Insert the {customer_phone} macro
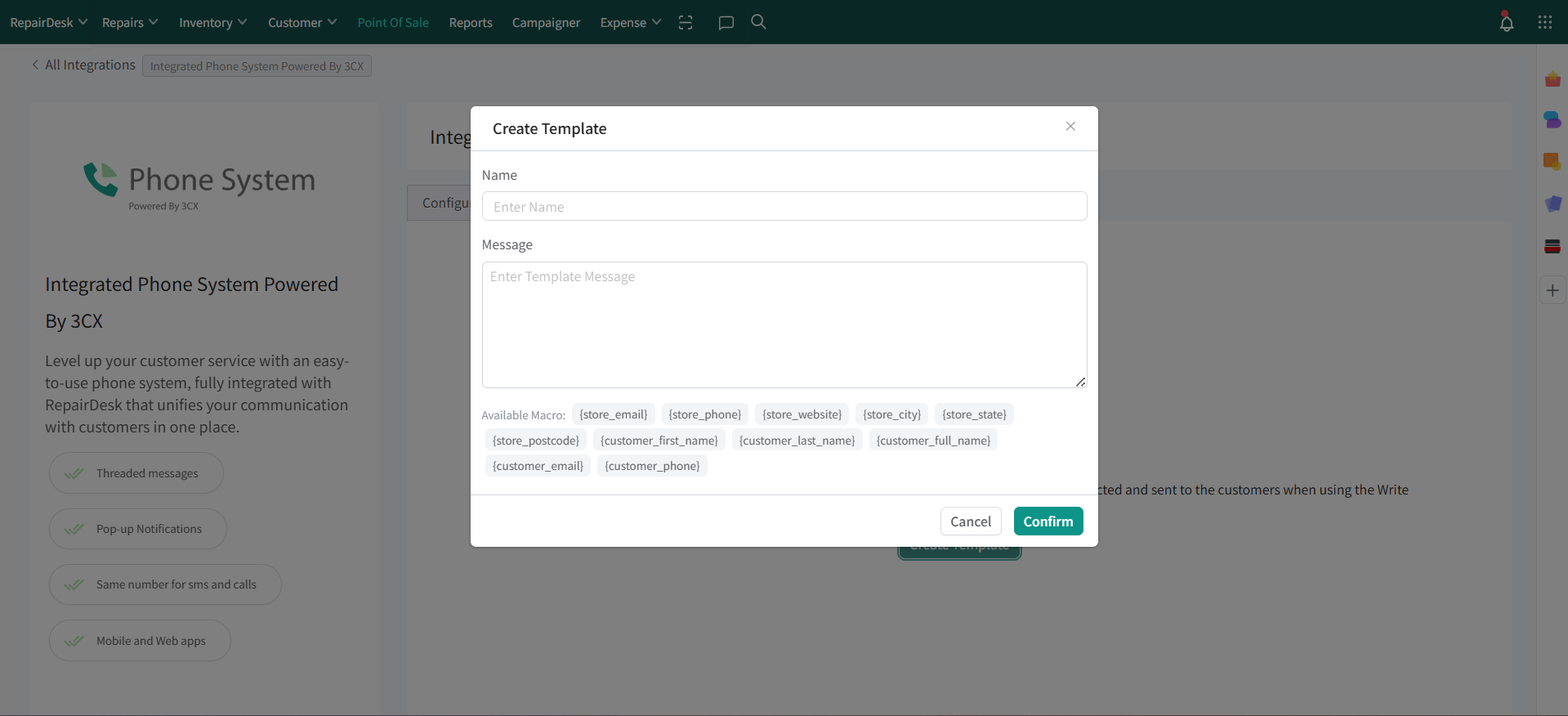The width and height of the screenshot is (1568, 716). tap(653, 466)
